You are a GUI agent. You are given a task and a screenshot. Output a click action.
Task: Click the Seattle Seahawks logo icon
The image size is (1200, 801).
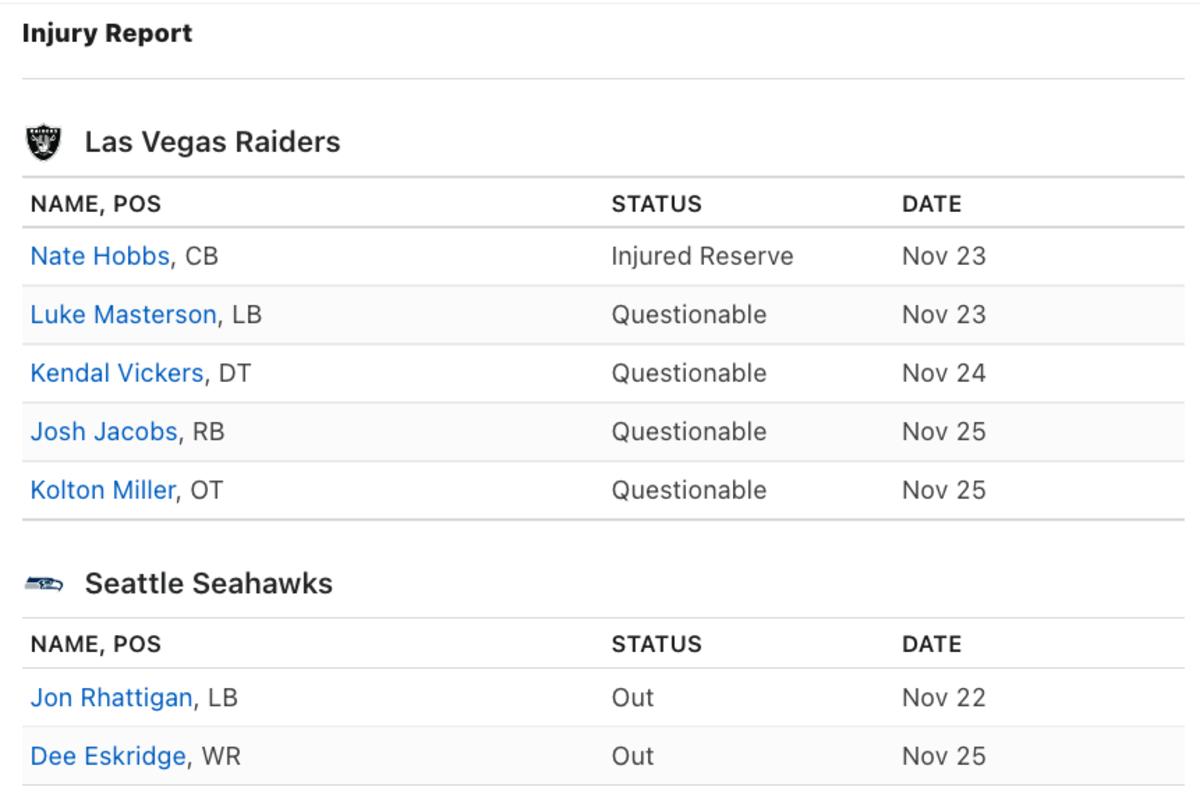point(43,583)
